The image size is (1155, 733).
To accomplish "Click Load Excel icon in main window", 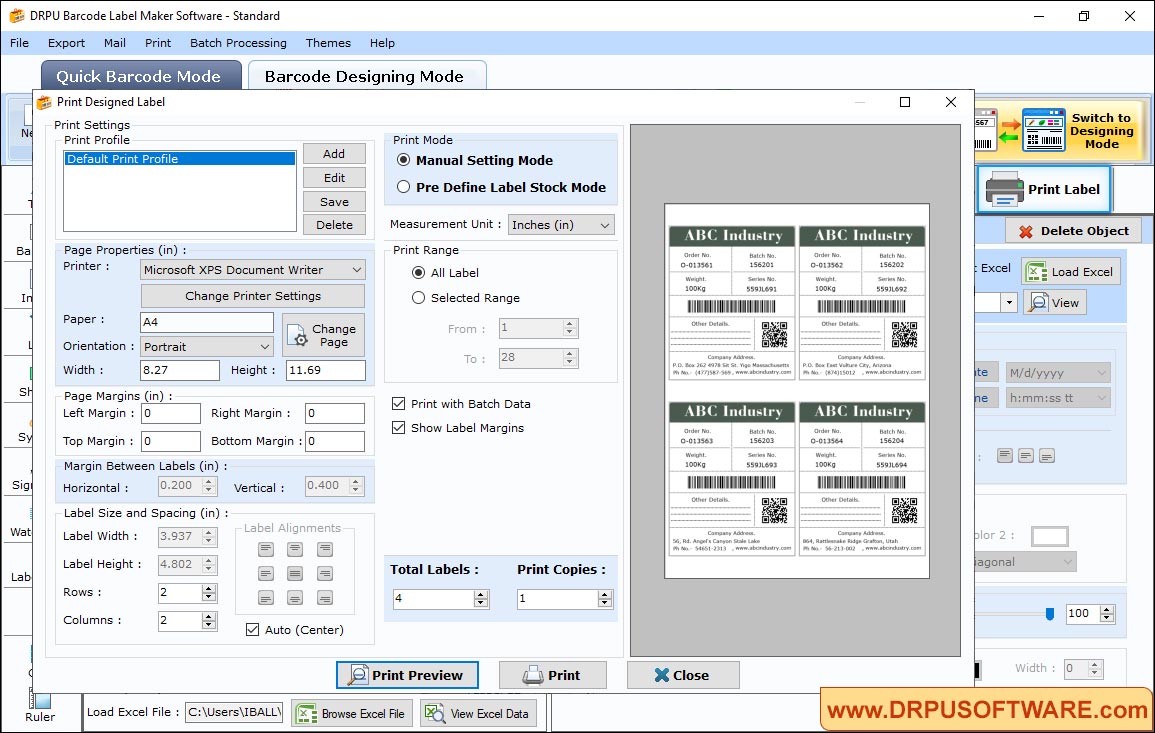I will 1036,272.
